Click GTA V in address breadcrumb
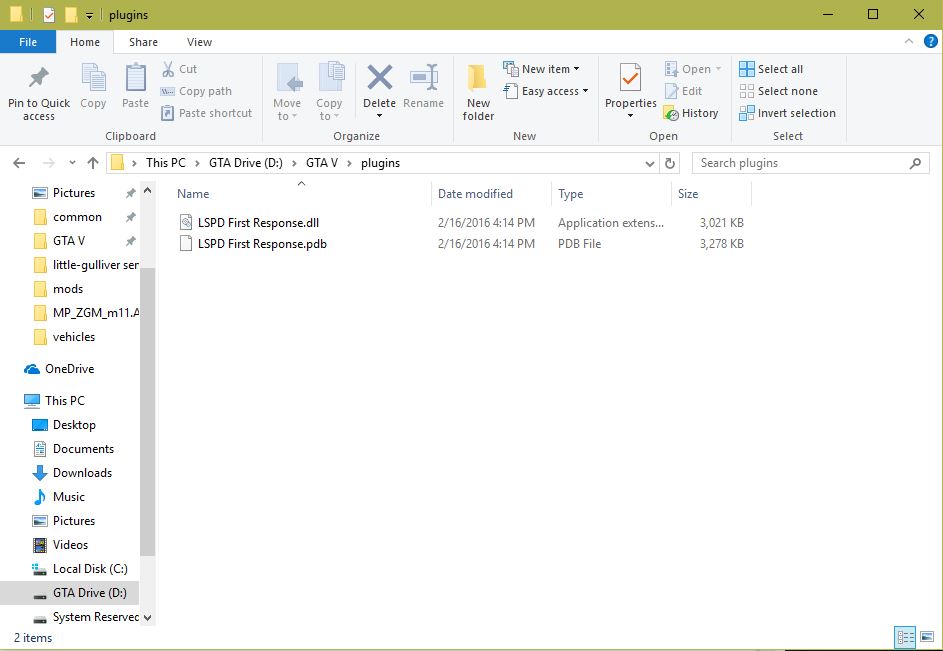Viewport: 943px width, 651px height. point(322,163)
